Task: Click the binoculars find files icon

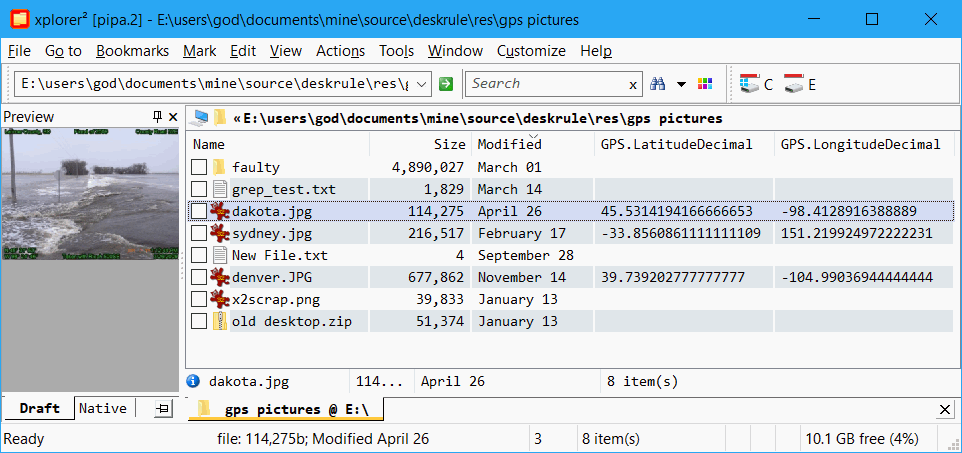Action: (x=658, y=84)
